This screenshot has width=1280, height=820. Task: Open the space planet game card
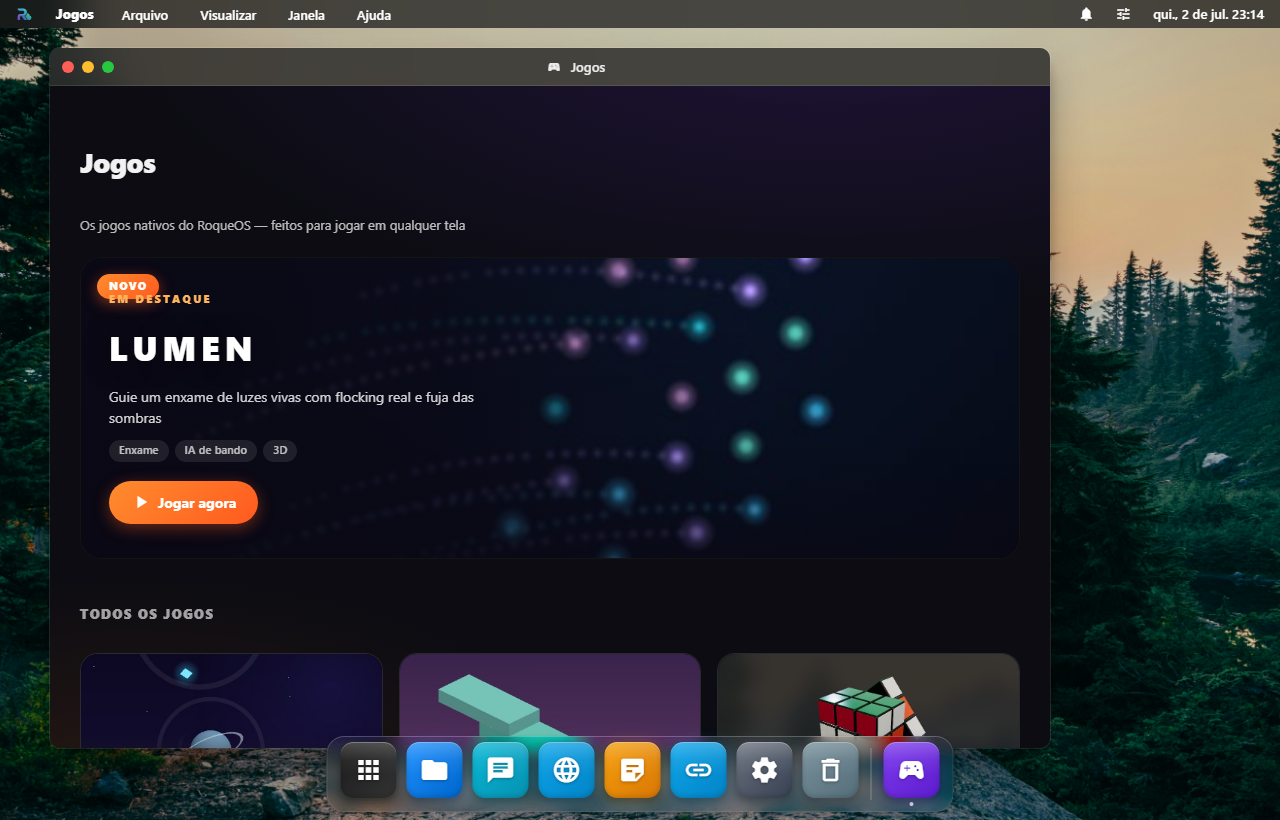(231, 701)
